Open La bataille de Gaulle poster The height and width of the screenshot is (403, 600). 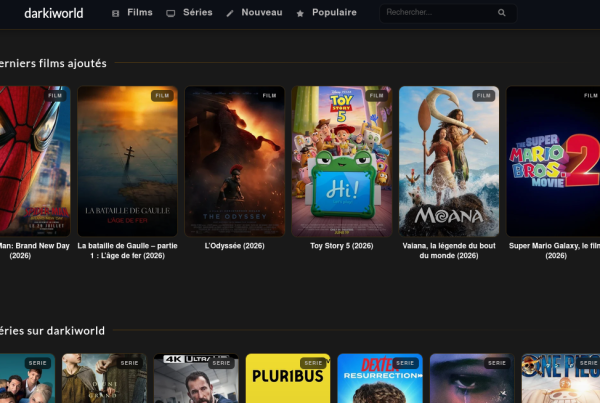coord(127,161)
